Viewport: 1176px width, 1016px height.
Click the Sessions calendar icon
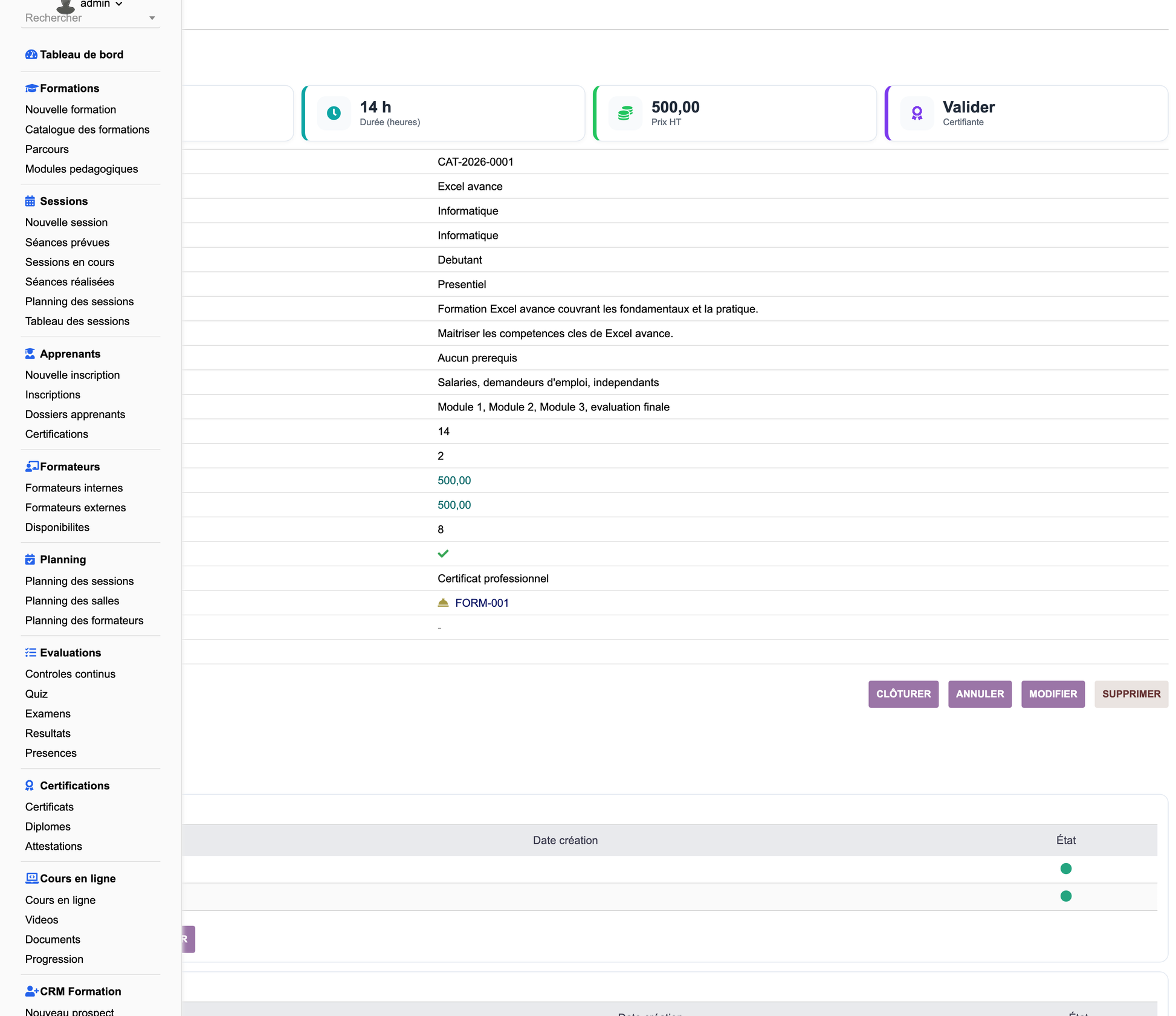pos(30,201)
